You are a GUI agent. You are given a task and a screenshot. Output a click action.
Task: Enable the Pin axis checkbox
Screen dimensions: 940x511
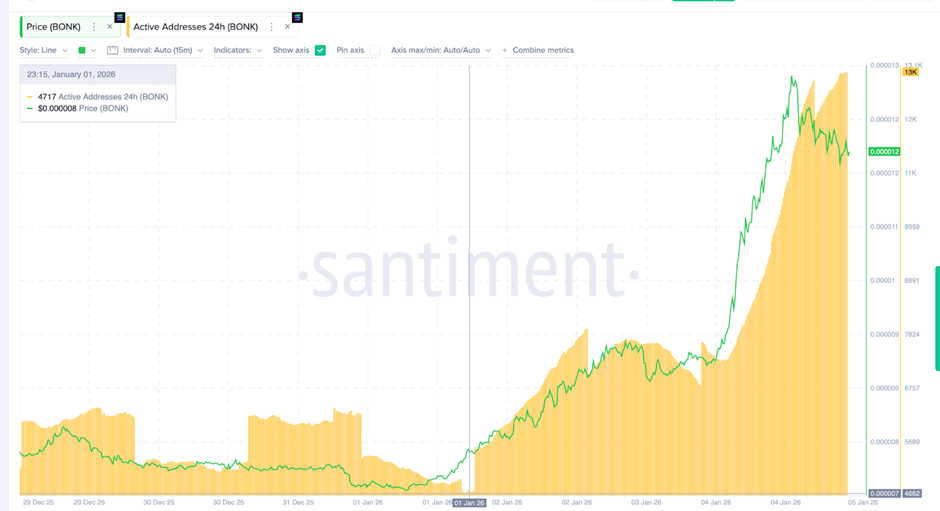375,50
